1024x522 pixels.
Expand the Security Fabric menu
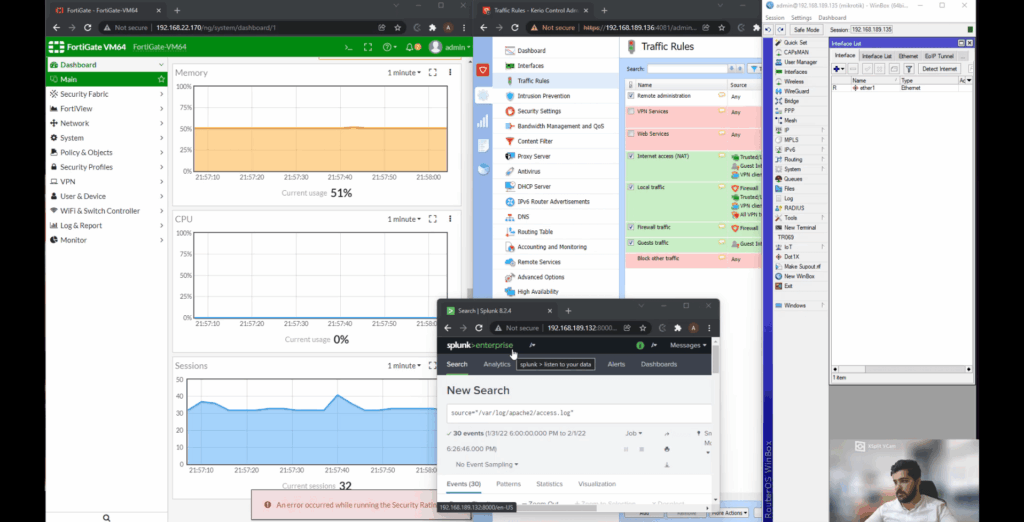[107, 94]
